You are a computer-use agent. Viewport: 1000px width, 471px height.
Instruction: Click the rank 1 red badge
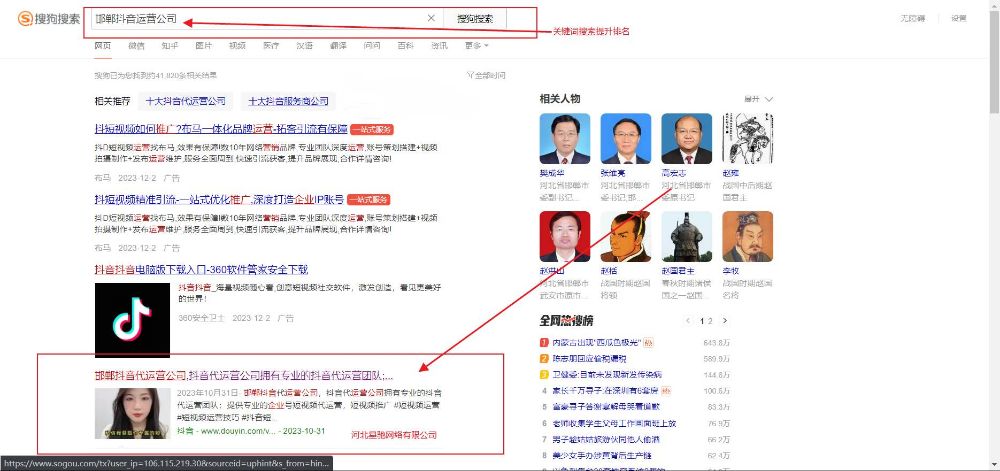click(544, 343)
